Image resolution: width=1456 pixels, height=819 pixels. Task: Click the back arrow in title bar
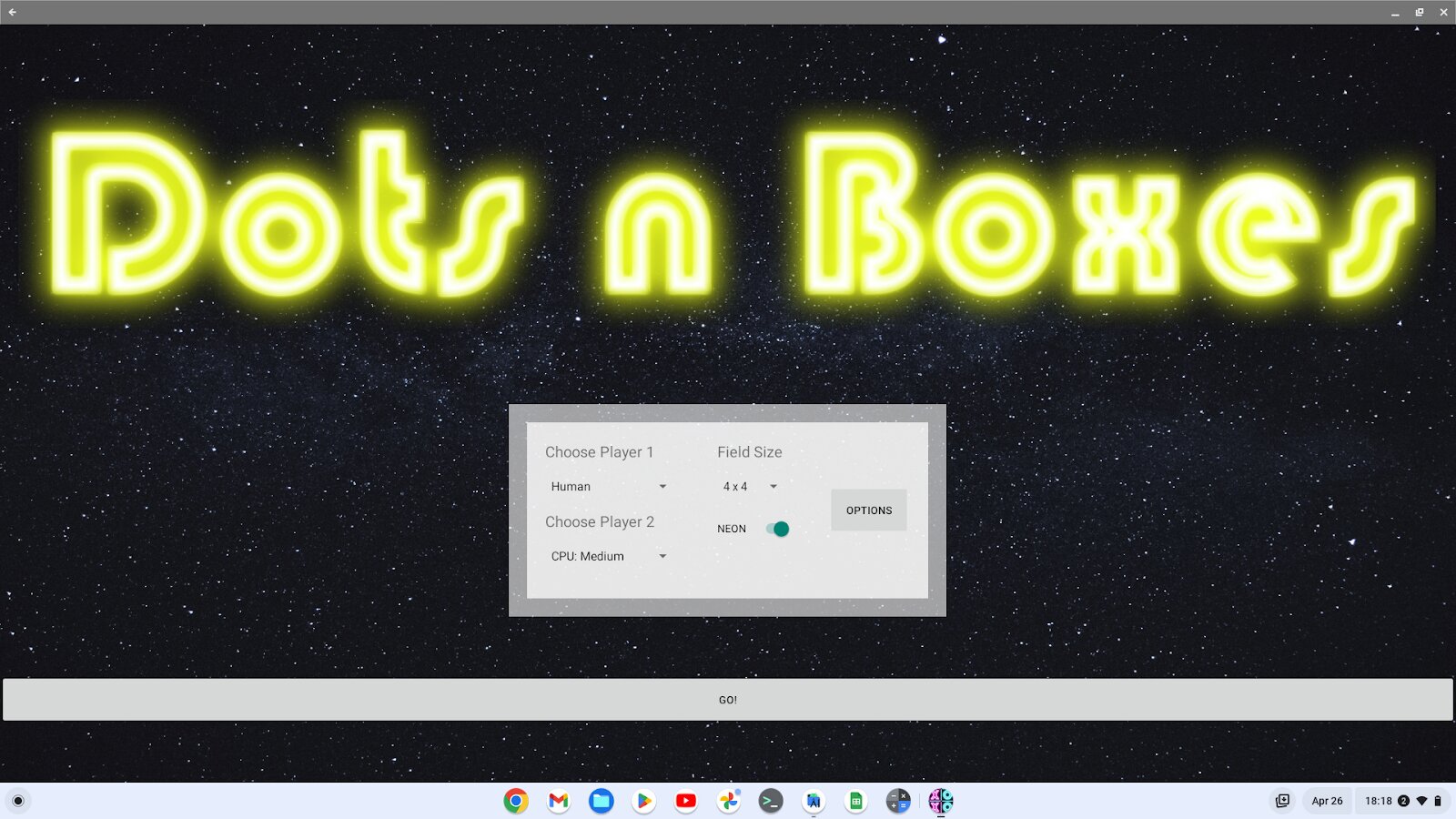(x=13, y=12)
